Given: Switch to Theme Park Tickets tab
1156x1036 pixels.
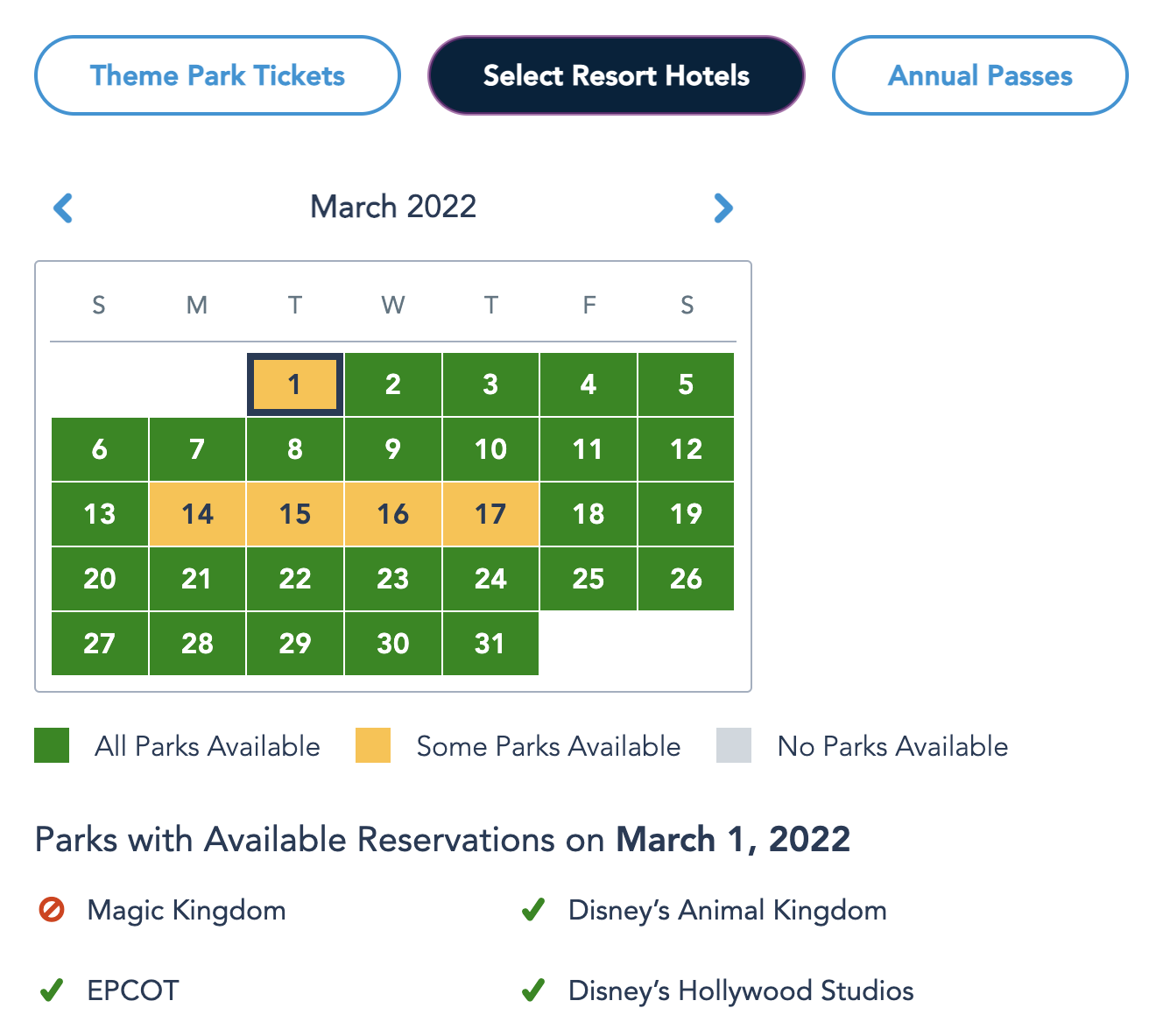Looking at the screenshot, I should 217,75.
